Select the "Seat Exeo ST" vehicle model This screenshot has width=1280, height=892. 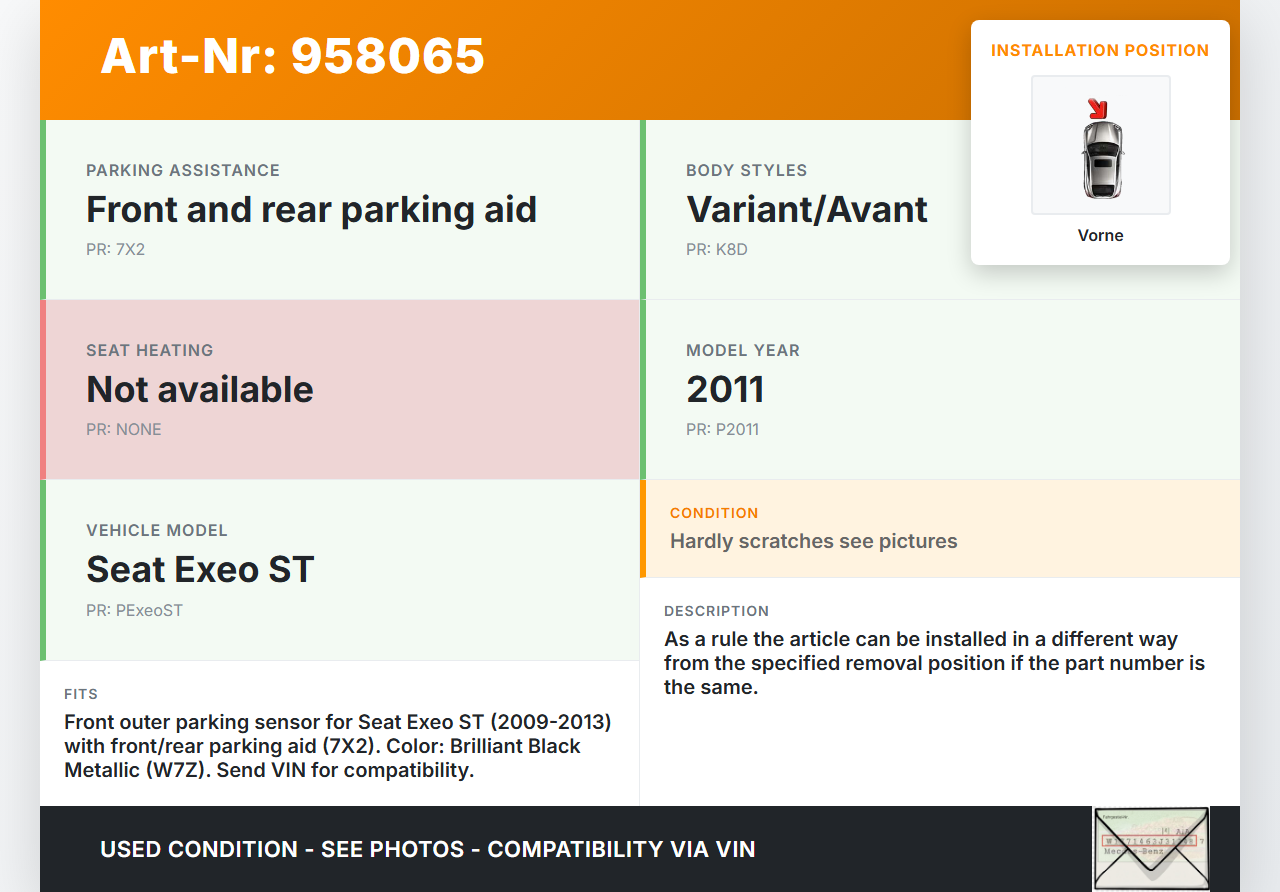pyautogui.click(x=200, y=570)
